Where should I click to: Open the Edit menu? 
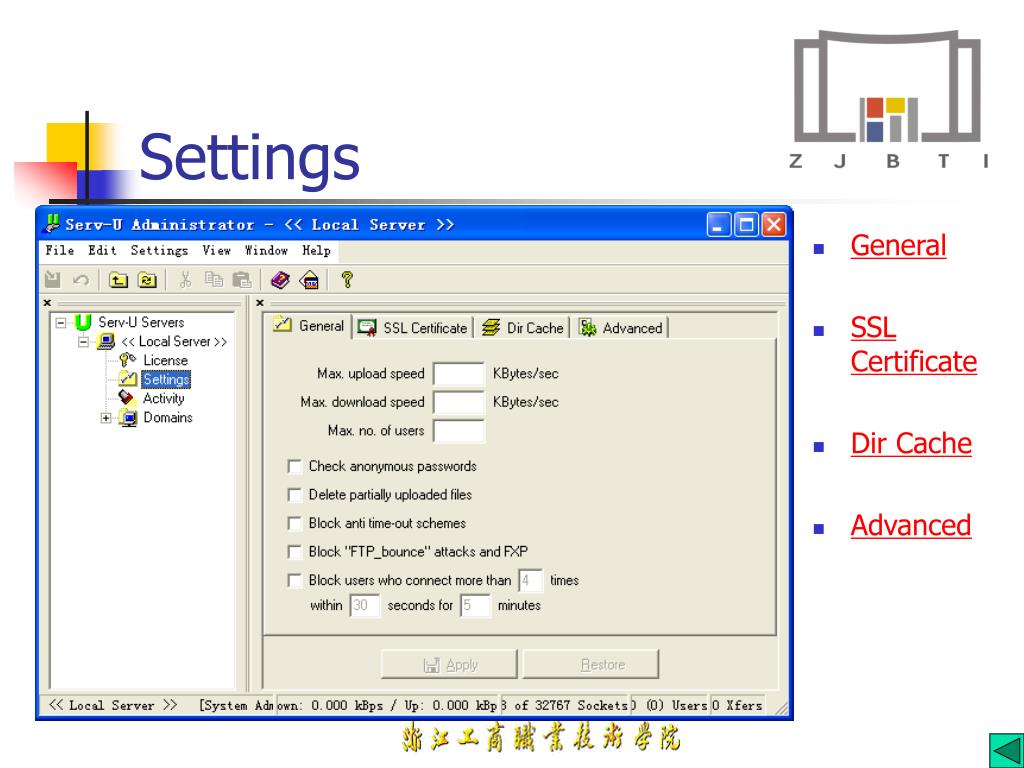pyautogui.click(x=103, y=251)
